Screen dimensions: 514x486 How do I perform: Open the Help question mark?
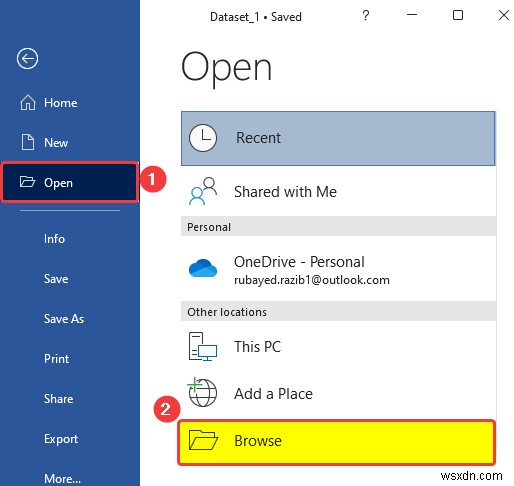366,15
